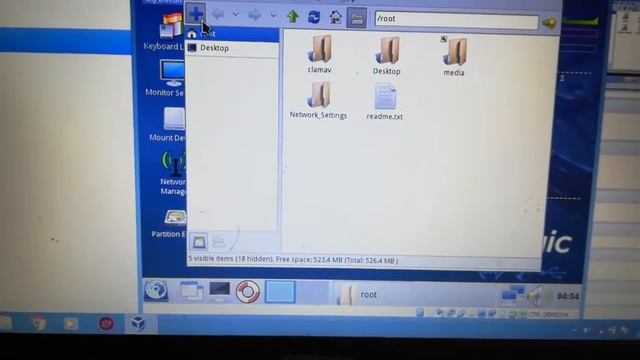Click the lifebuoy help icon in the panel

coord(247,292)
